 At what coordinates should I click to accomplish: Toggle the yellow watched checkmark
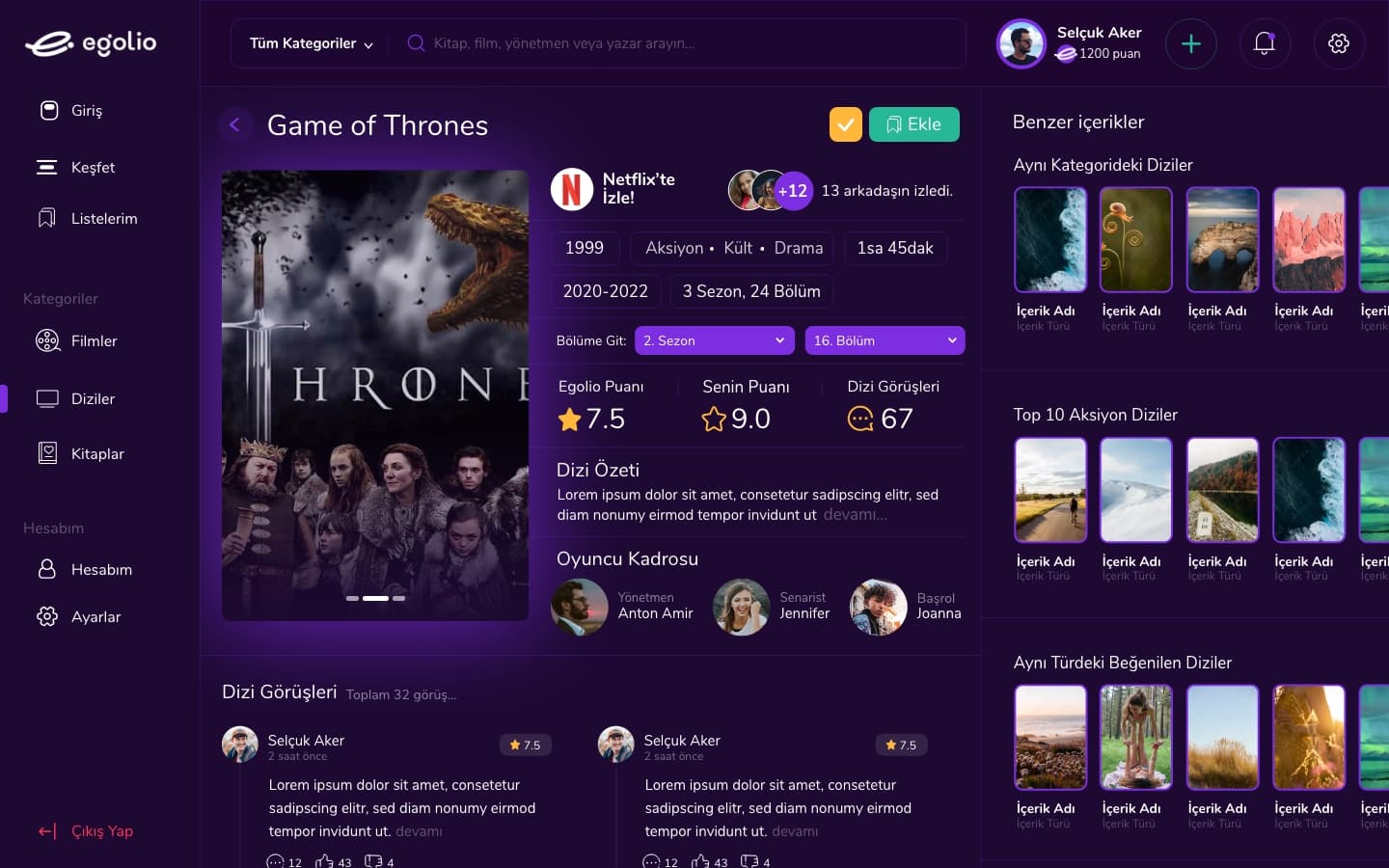pos(846,124)
